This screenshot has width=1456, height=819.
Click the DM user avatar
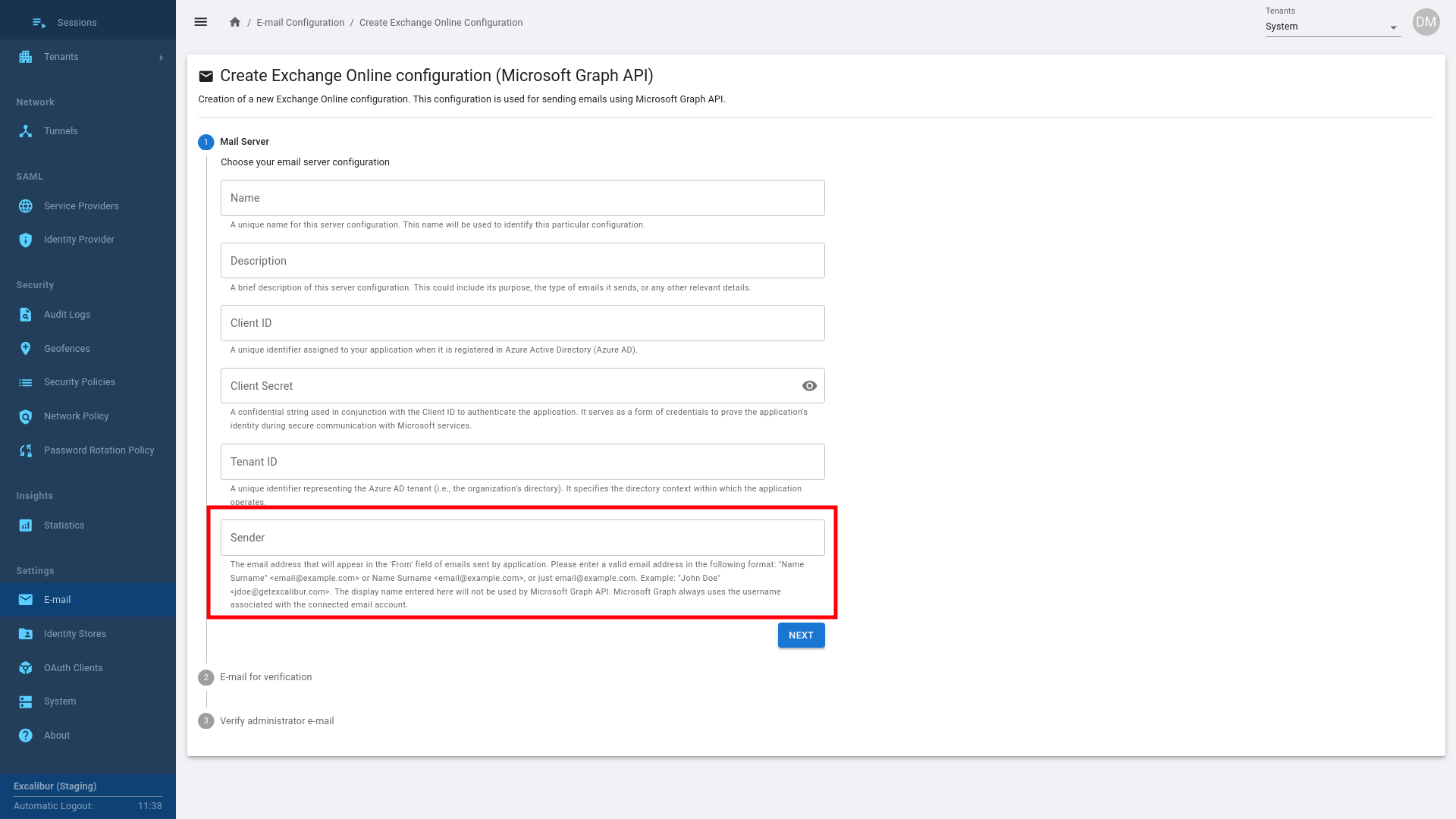pyautogui.click(x=1426, y=22)
